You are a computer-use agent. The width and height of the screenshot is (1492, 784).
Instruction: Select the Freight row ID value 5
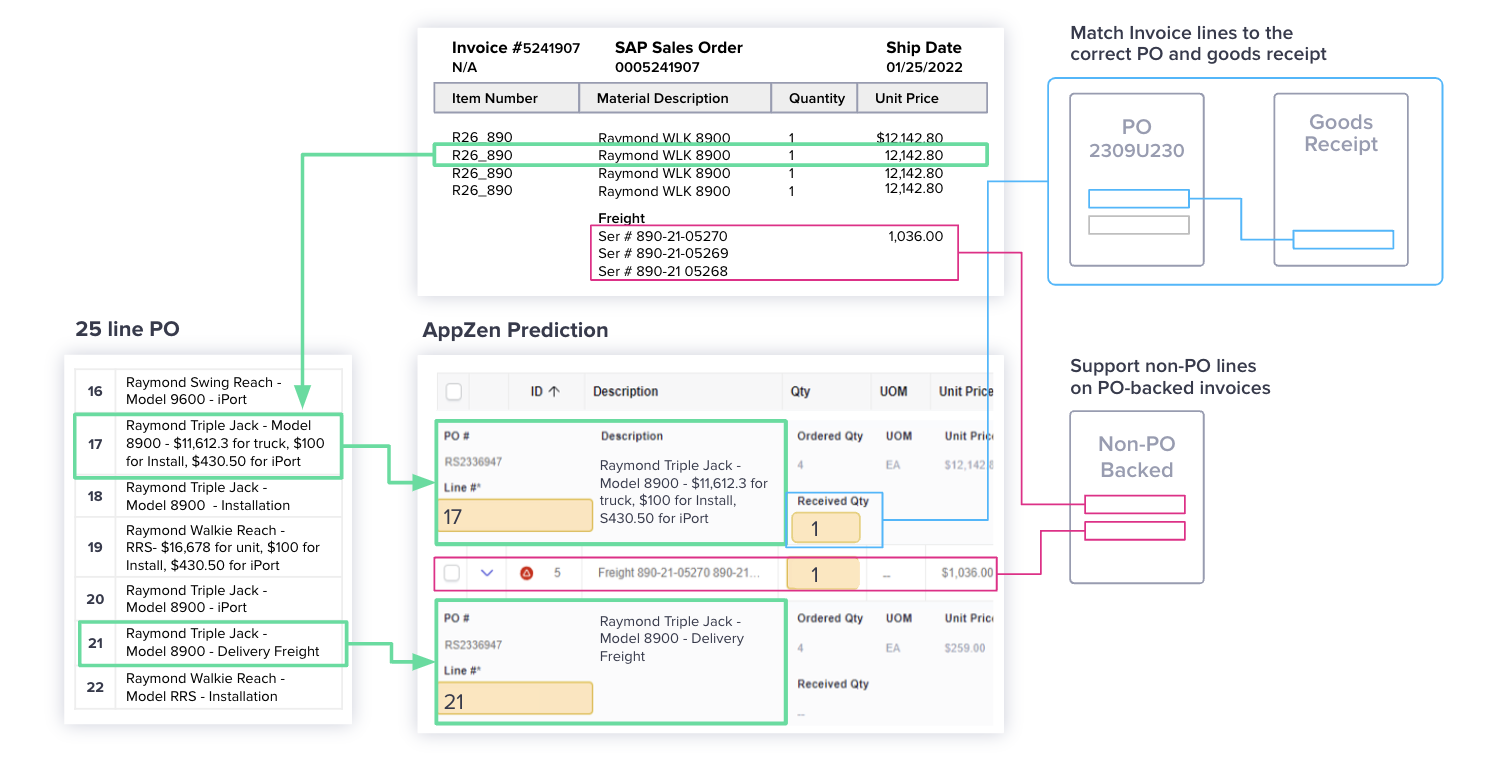(557, 573)
